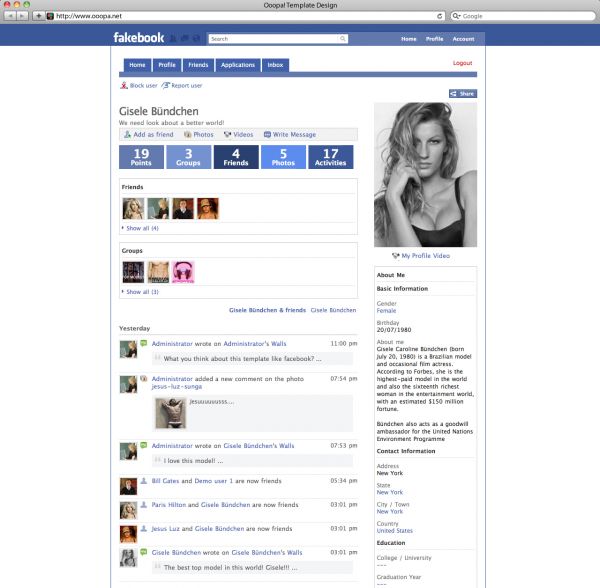Click the third friend thumbnail

[183, 208]
